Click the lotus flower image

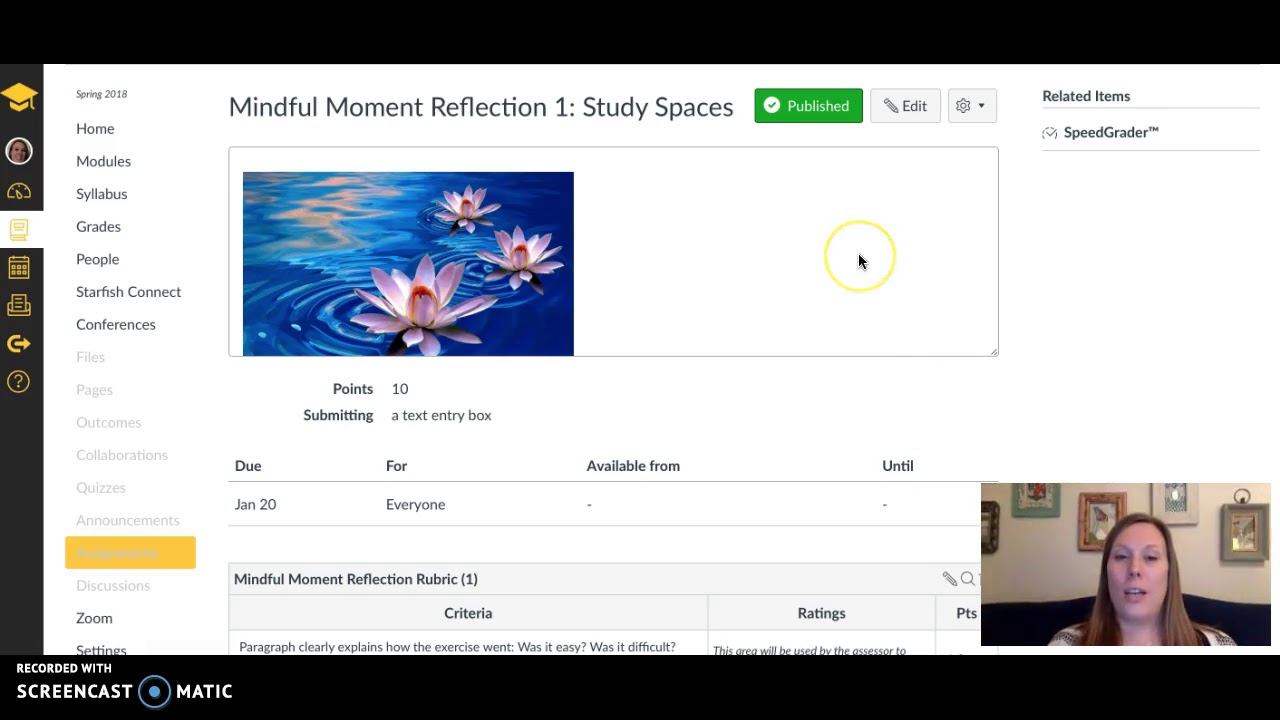tap(408, 263)
